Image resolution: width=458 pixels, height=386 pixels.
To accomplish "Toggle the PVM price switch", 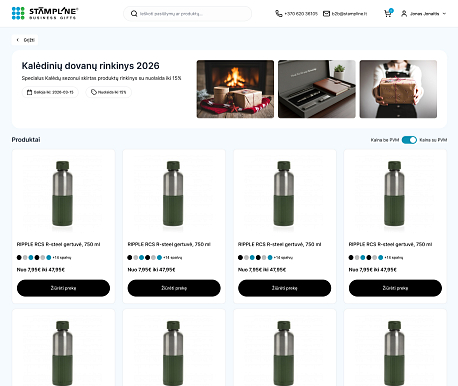I will 409,140.
